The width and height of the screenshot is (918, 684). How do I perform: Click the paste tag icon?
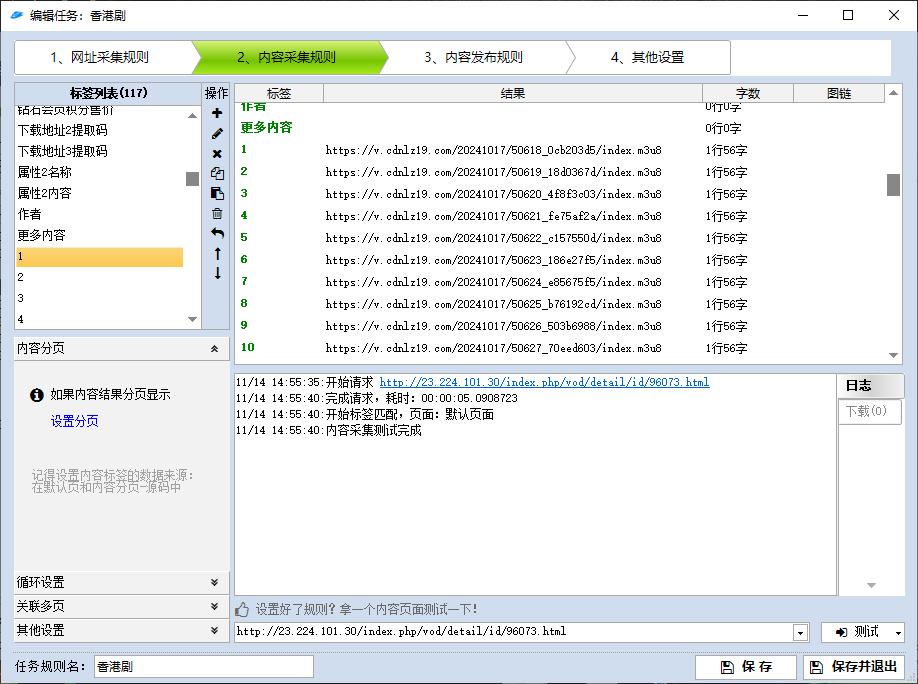click(x=217, y=194)
